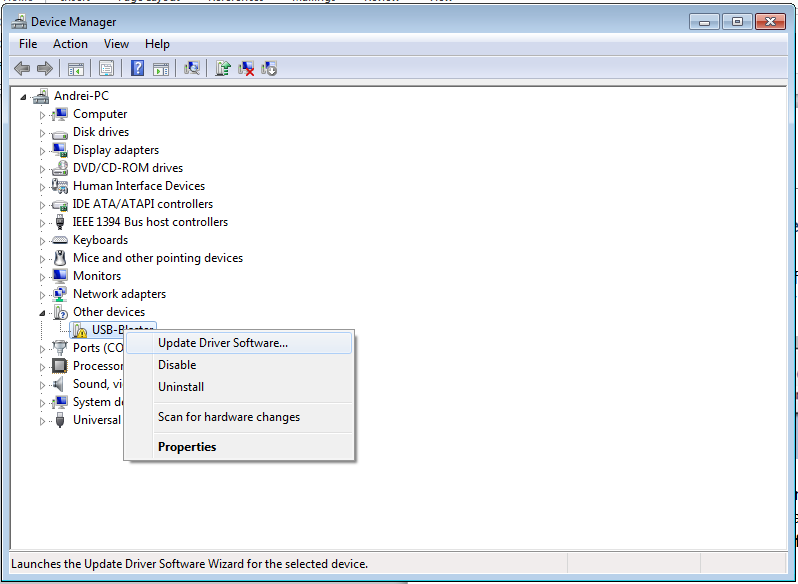Click the Human Interface Devices icon
The width and height of the screenshot is (798, 584).
point(60,186)
